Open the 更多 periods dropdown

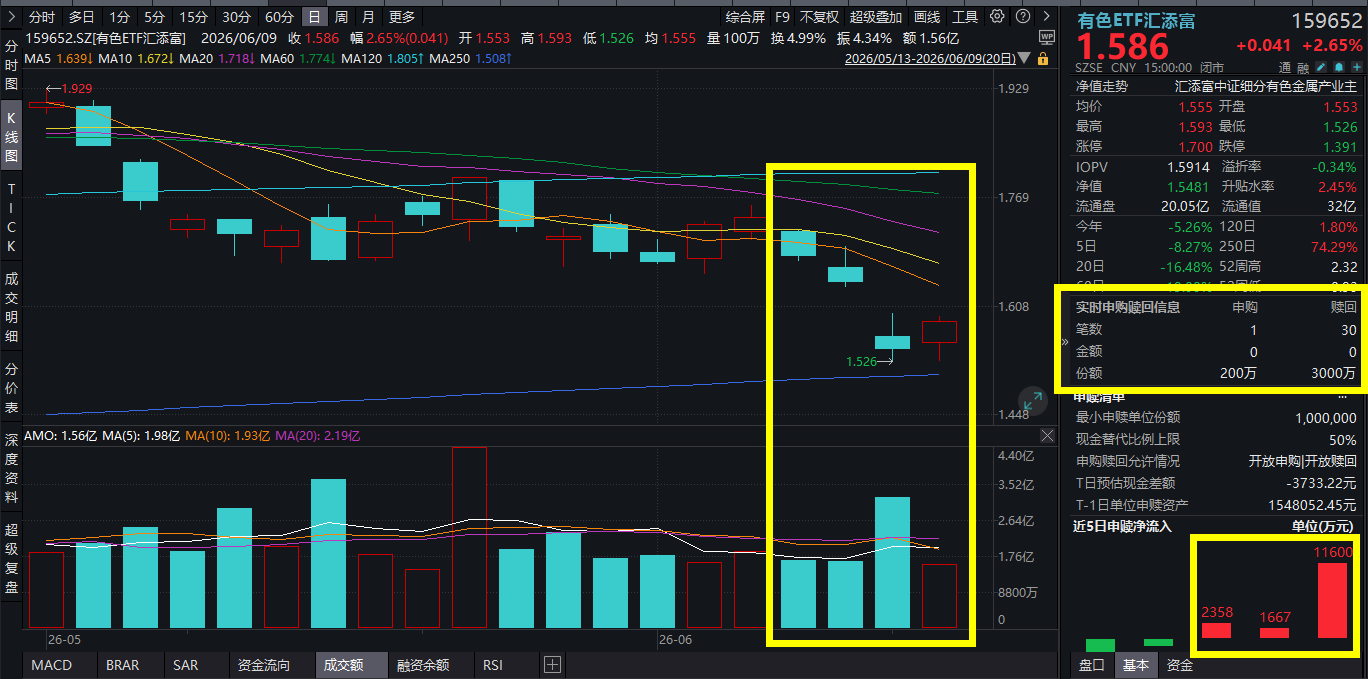401,17
